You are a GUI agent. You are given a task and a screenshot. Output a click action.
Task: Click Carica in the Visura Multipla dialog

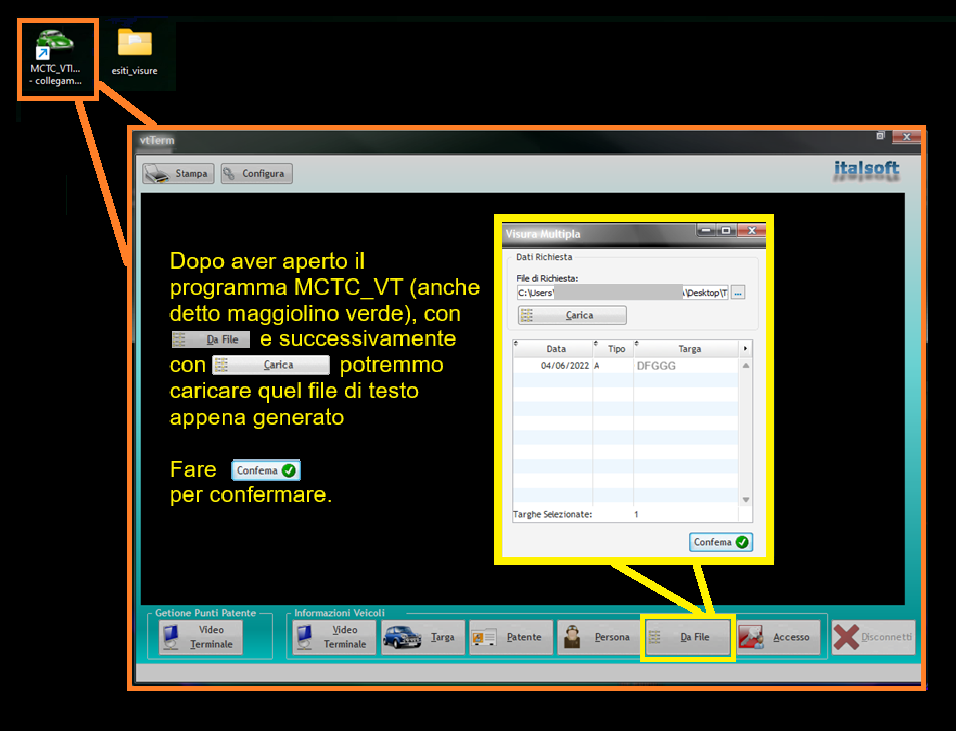pos(572,315)
